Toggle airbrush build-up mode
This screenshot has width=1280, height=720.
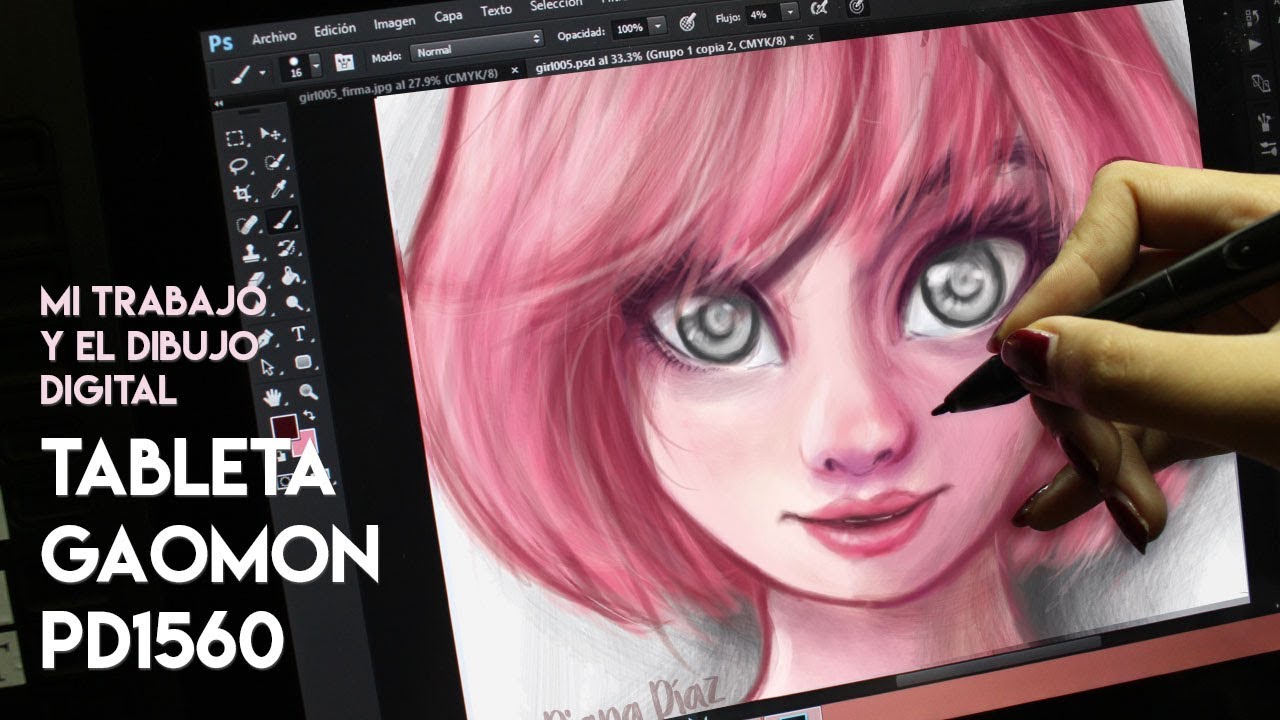(820, 10)
